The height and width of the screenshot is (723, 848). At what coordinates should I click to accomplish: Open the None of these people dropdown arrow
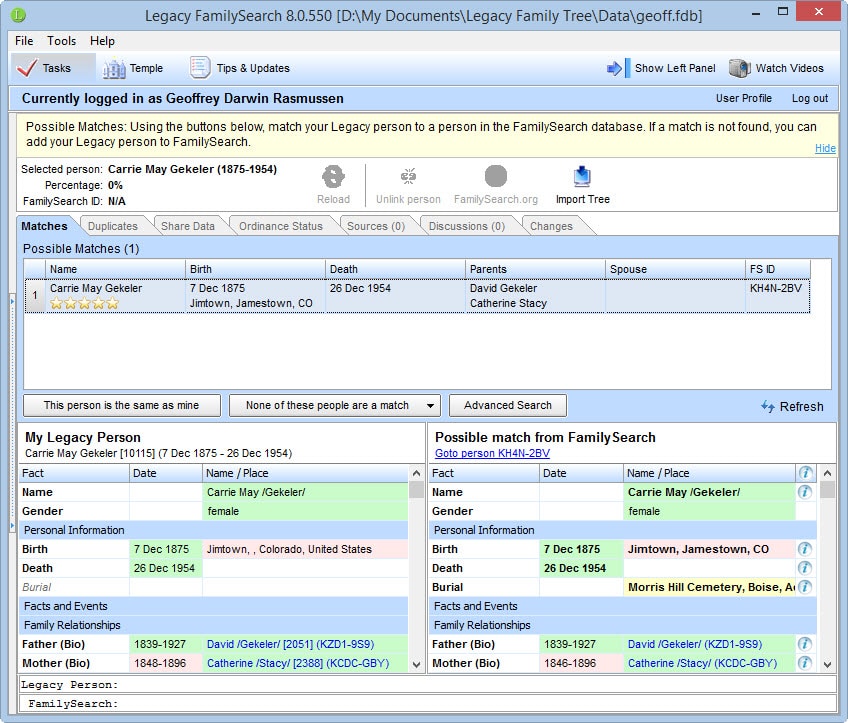[x=430, y=406]
